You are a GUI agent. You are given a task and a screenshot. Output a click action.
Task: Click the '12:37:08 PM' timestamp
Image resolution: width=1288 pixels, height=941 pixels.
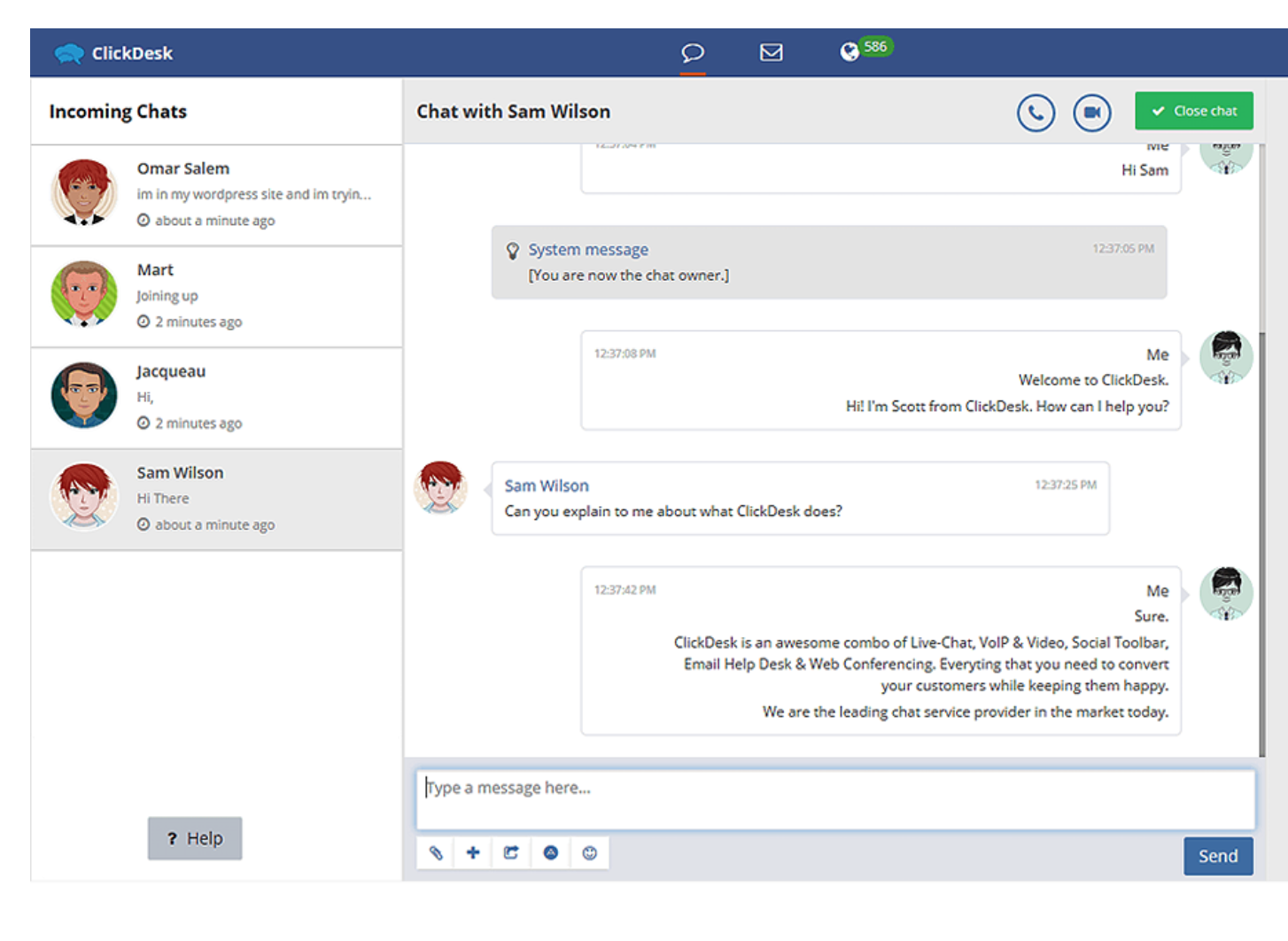pyautogui.click(x=625, y=354)
